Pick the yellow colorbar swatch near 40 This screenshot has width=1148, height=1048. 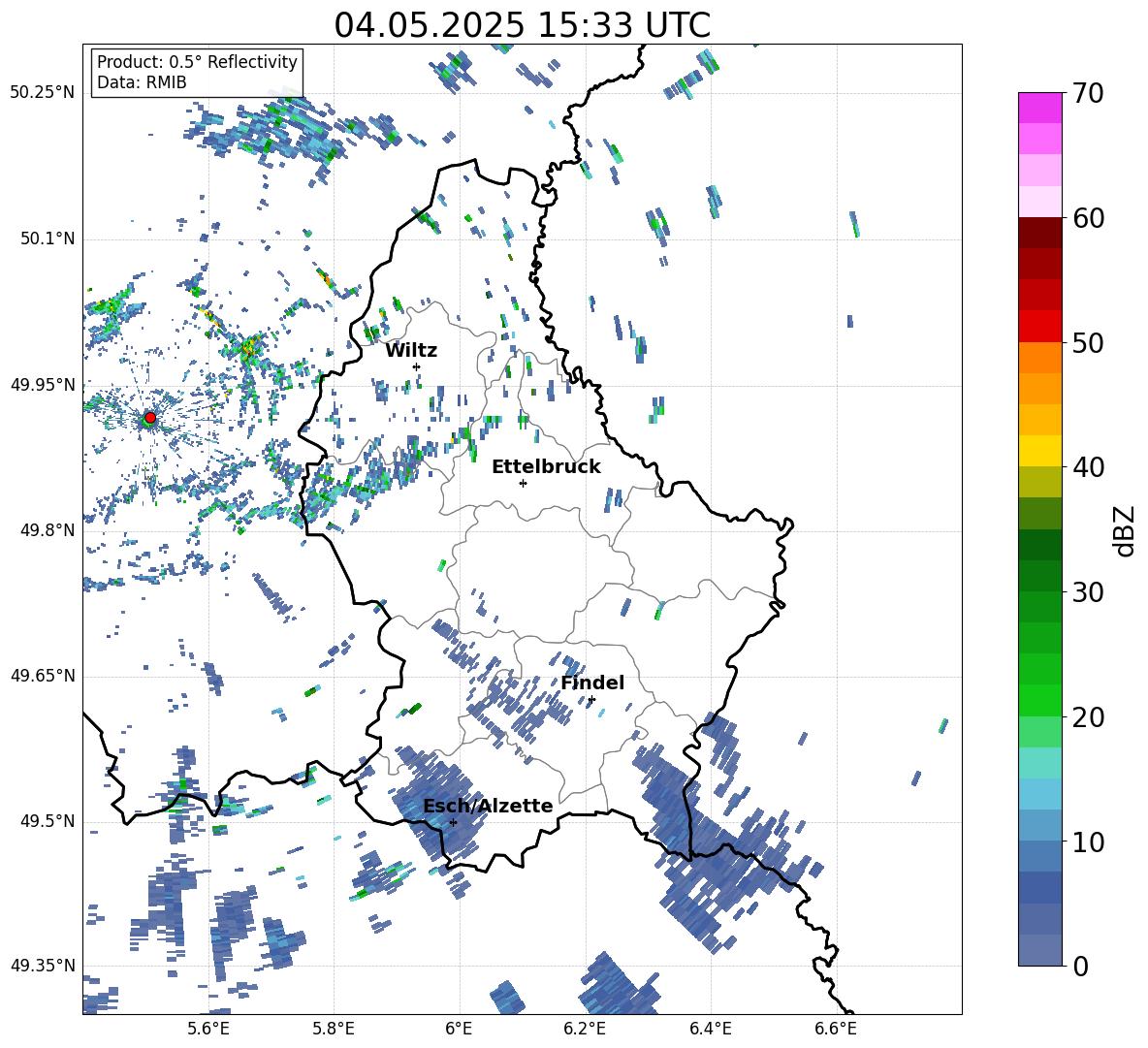1039,451
